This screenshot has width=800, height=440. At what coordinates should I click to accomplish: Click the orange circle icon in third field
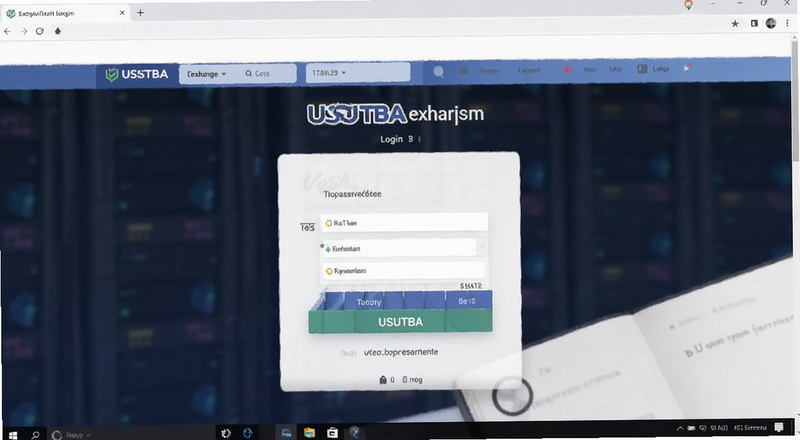coord(329,271)
